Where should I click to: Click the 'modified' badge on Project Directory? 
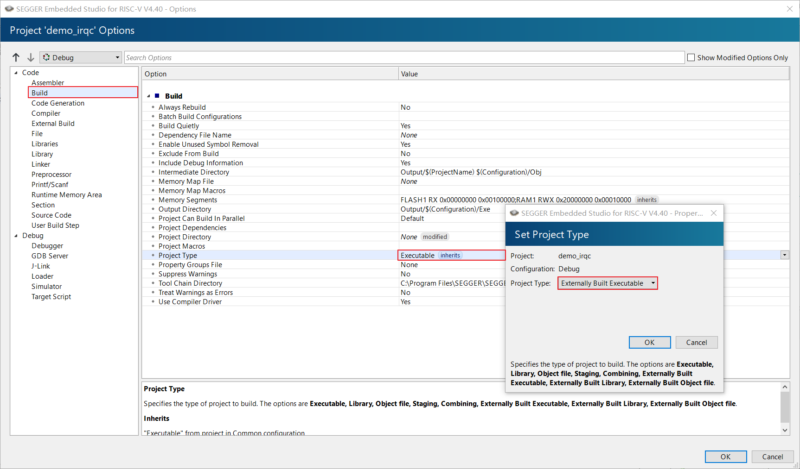[x=435, y=237]
